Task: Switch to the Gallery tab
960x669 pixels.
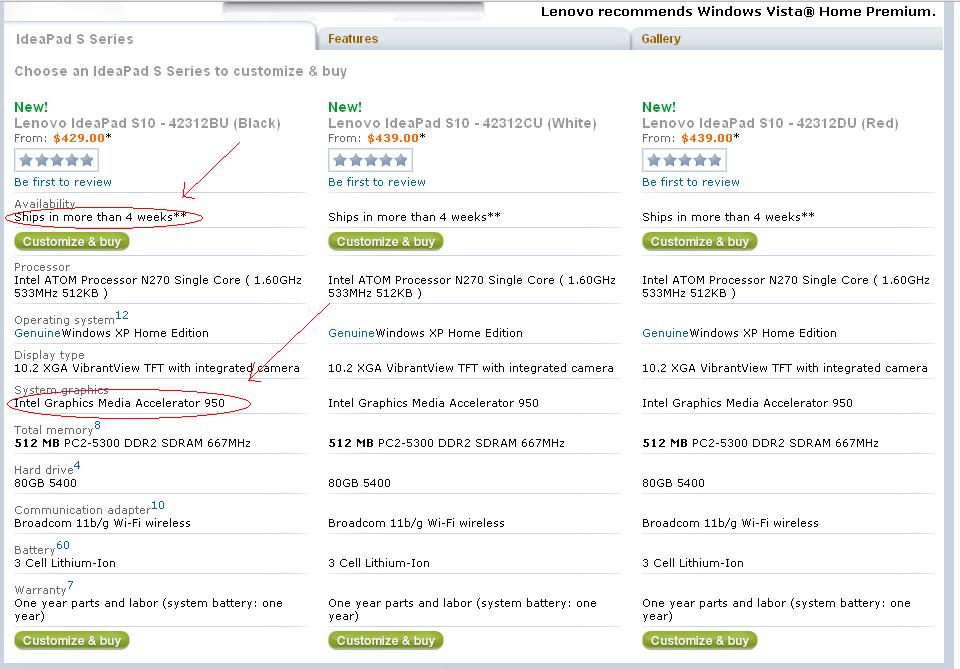Action: coord(661,39)
